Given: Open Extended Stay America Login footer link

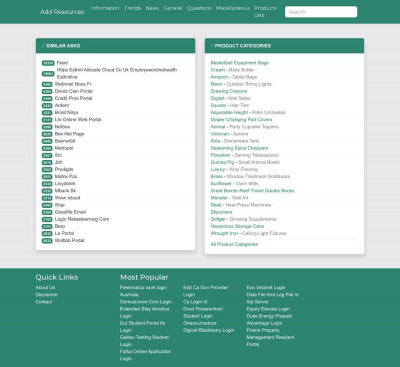Looking at the screenshot, I should pyautogui.click(x=144, y=312).
